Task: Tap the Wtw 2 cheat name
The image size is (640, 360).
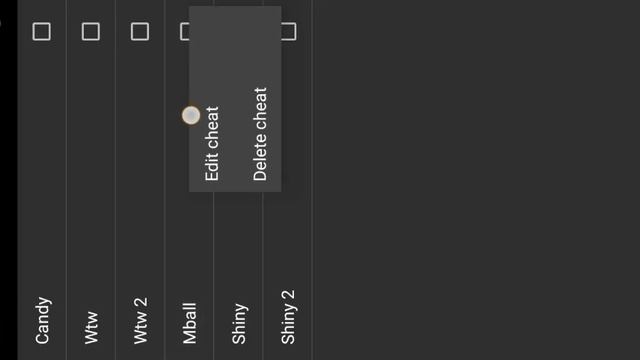Action: pyautogui.click(x=140, y=321)
